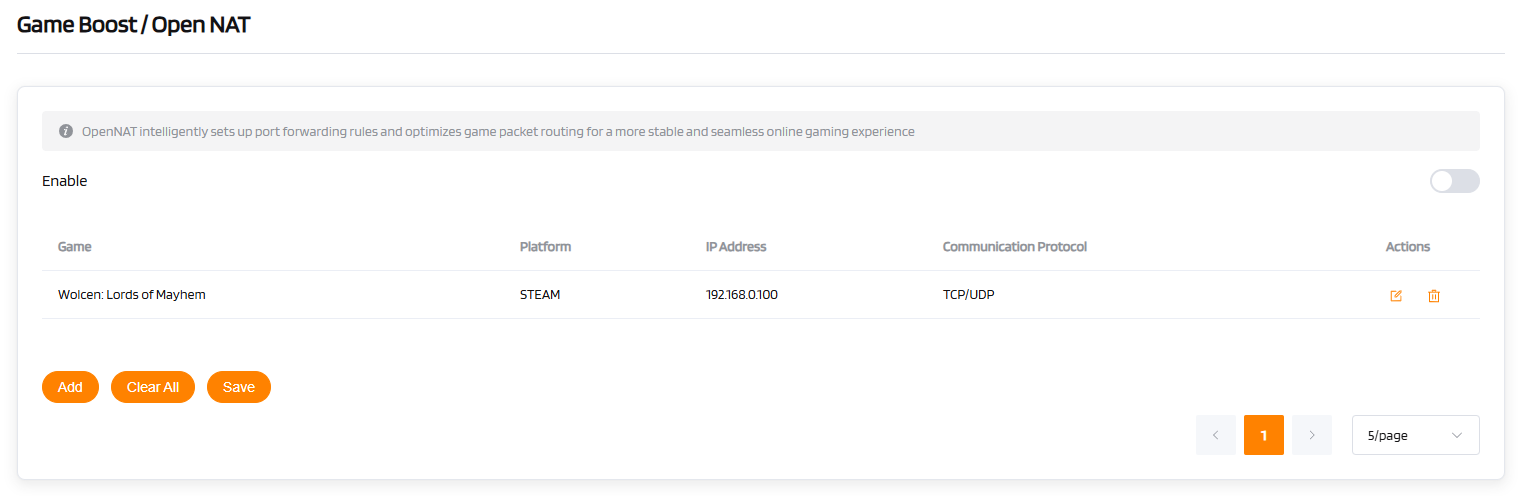Go to the previous page arrow
The image size is (1525, 502).
click(x=1215, y=435)
